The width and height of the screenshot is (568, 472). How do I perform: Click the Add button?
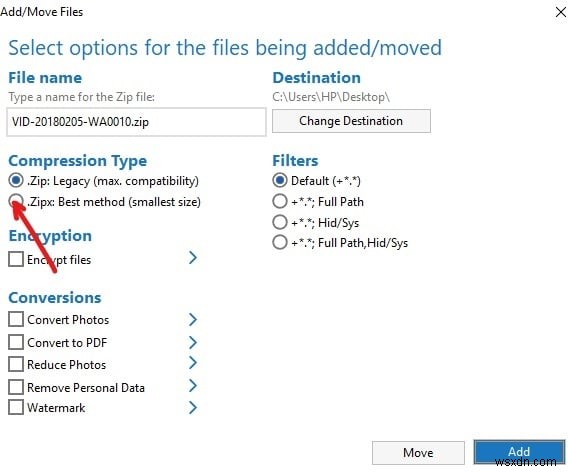[x=519, y=452]
